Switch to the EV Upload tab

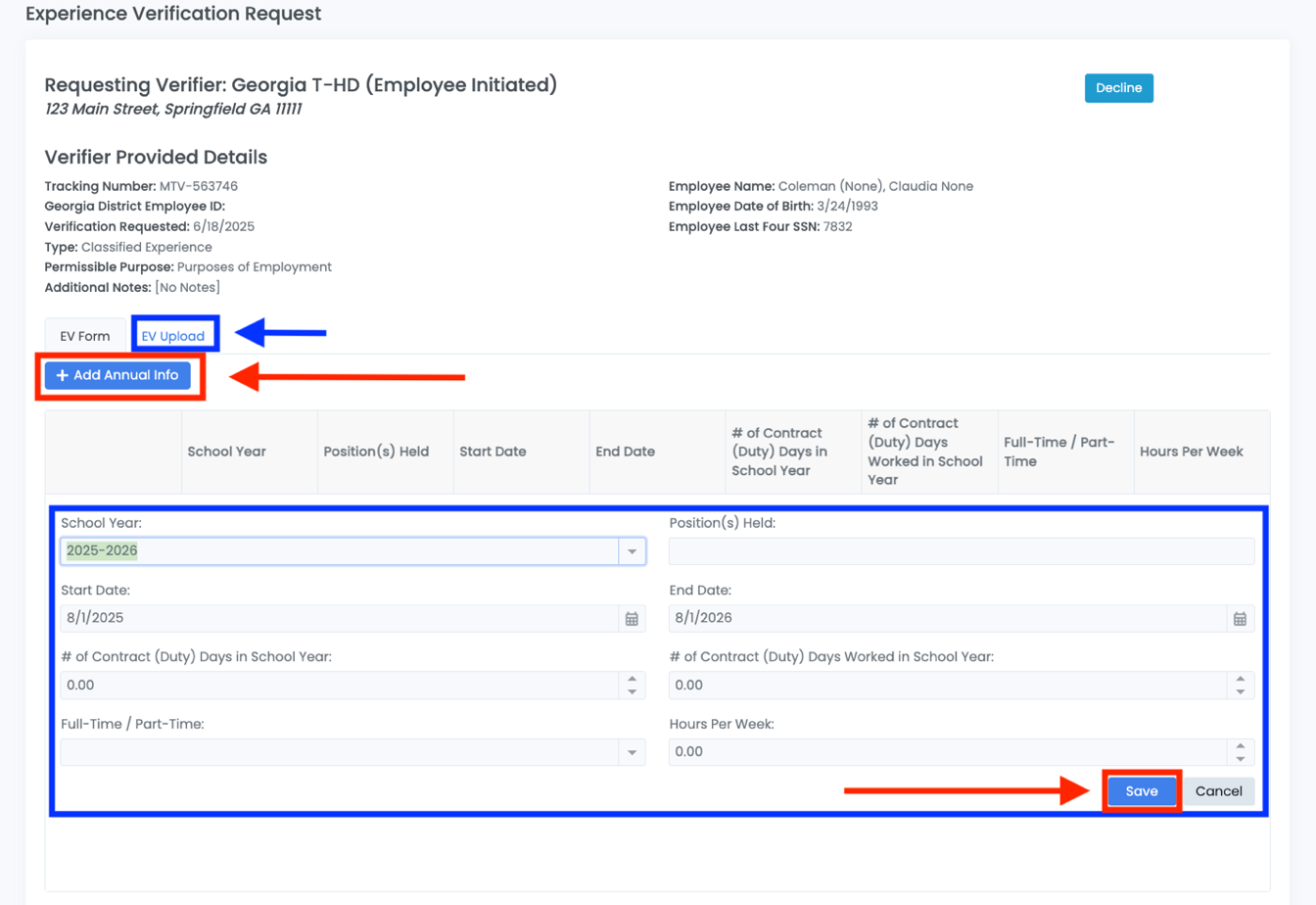173,336
